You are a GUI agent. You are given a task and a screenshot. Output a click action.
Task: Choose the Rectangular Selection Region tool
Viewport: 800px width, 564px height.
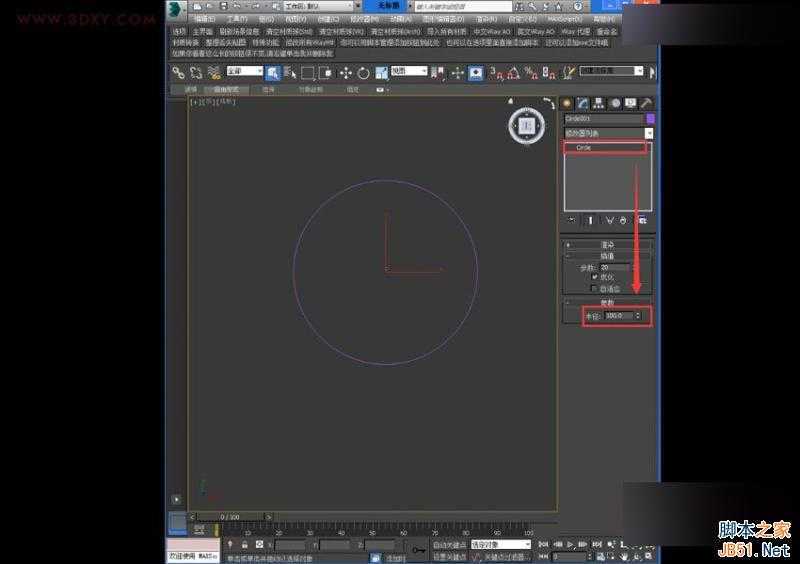(307, 73)
